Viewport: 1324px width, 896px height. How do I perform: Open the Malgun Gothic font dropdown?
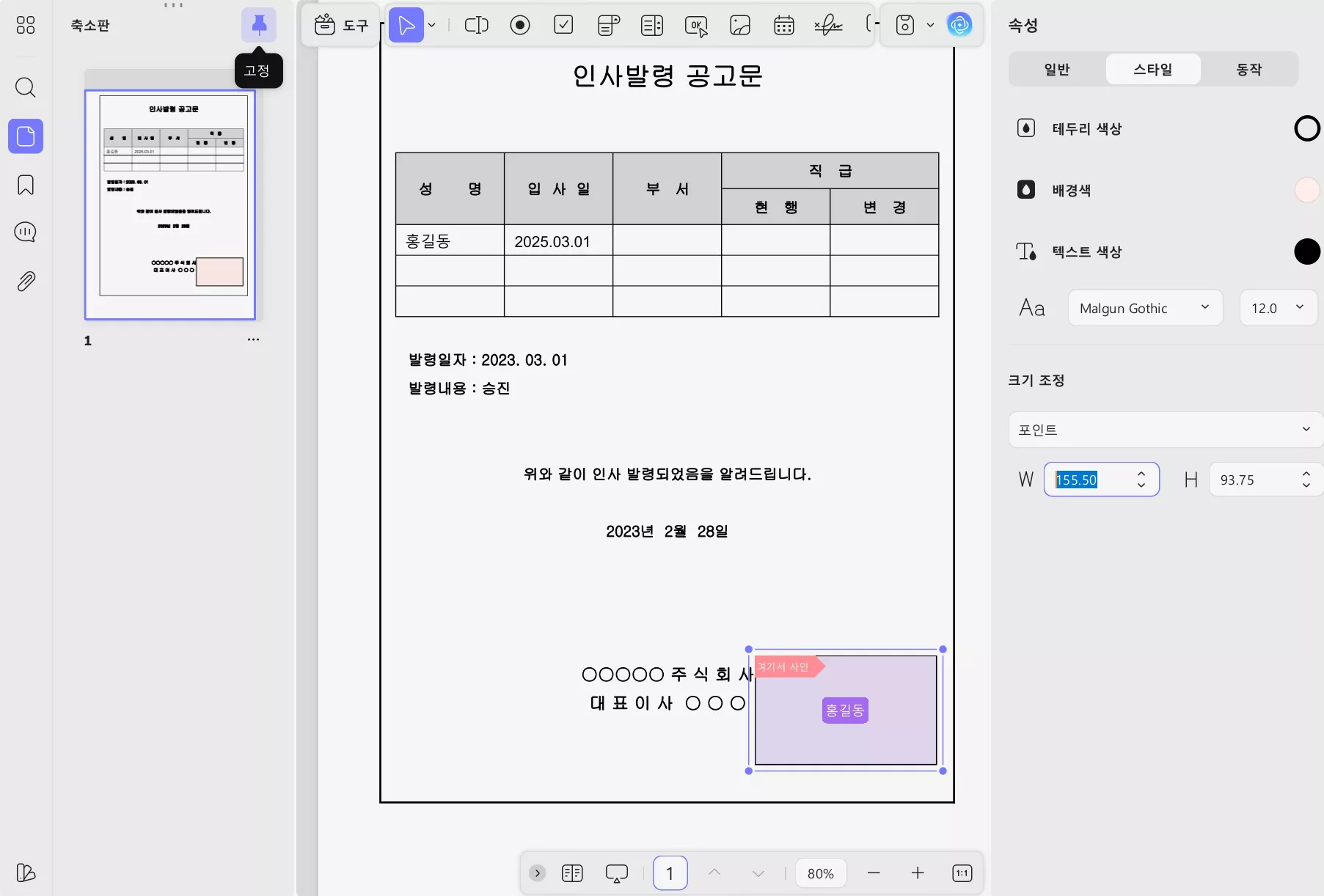click(x=1145, y=308)
